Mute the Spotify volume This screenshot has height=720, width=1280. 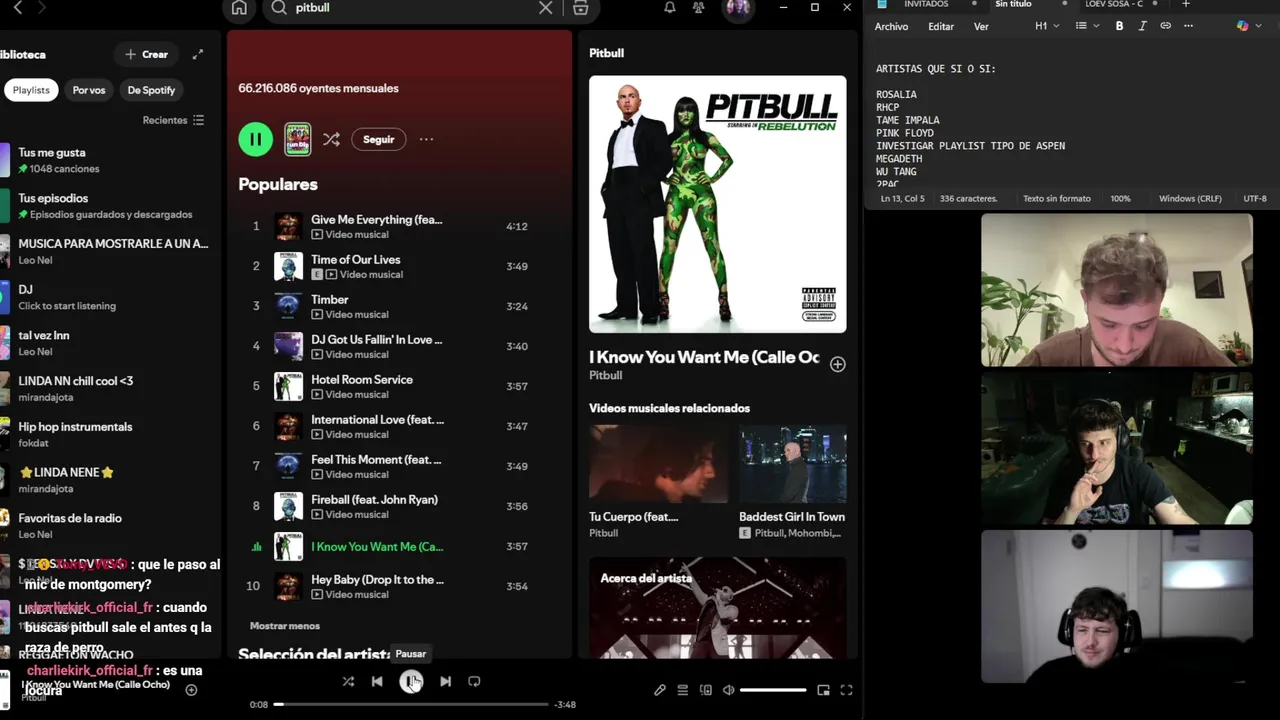coord(729,690)
